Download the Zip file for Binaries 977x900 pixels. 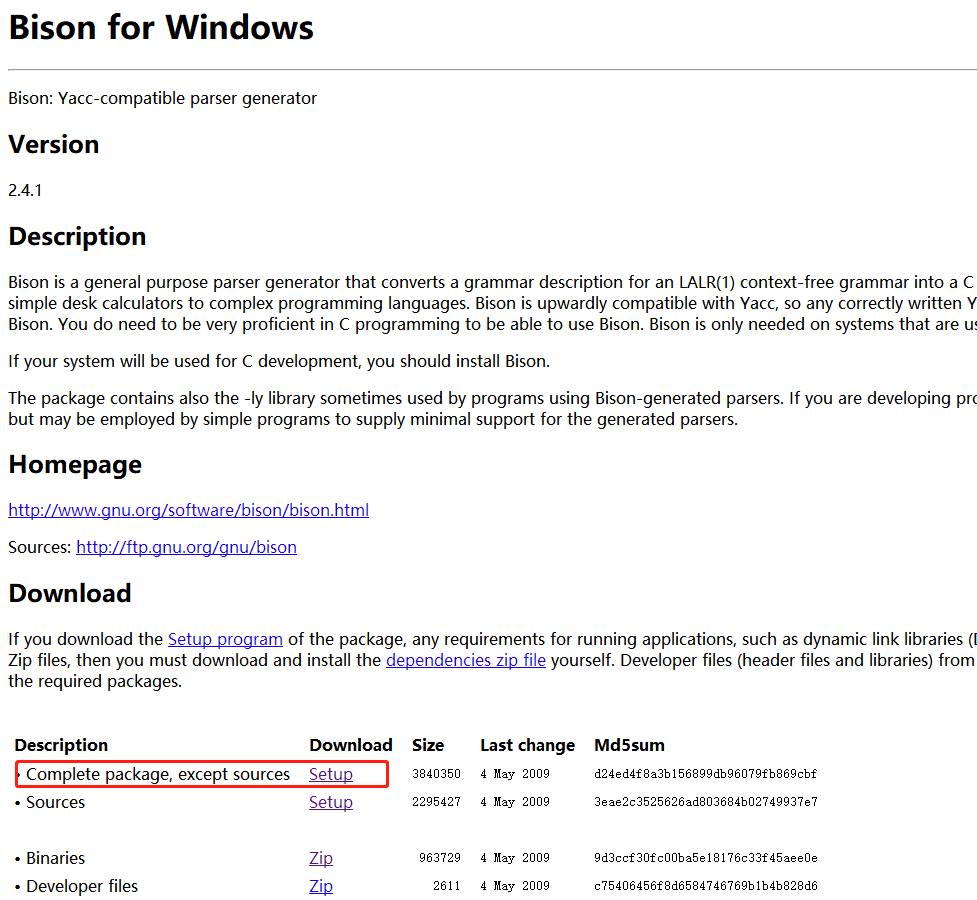tap(320, 858)
